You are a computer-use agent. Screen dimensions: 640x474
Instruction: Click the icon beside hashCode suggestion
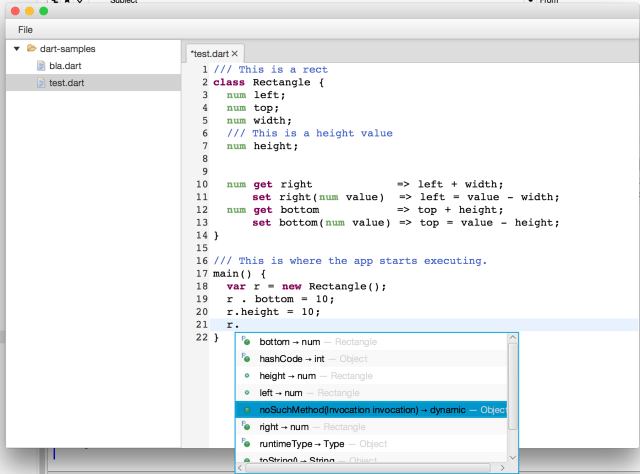pyautogui.click(x=246, y=359)
